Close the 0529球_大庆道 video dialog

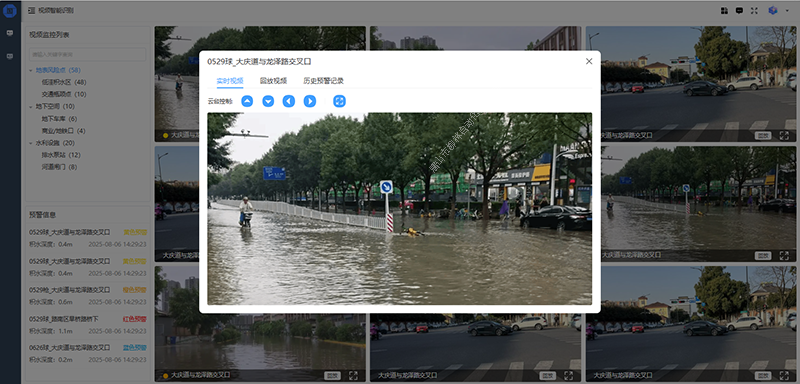(x=589, y=61)
